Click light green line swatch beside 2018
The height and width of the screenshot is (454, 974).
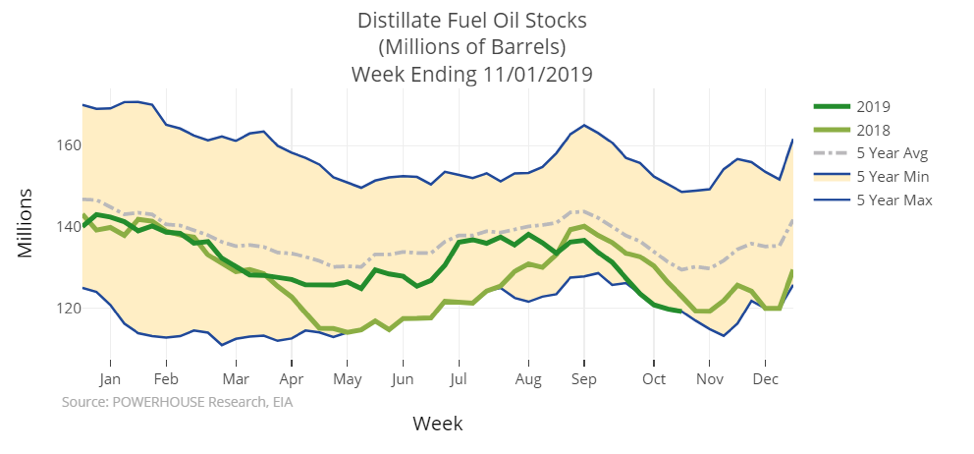point(832,130)
